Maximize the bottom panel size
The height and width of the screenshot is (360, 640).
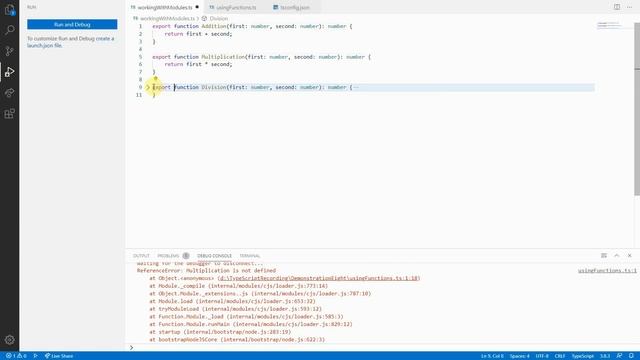tap(617, 256)
